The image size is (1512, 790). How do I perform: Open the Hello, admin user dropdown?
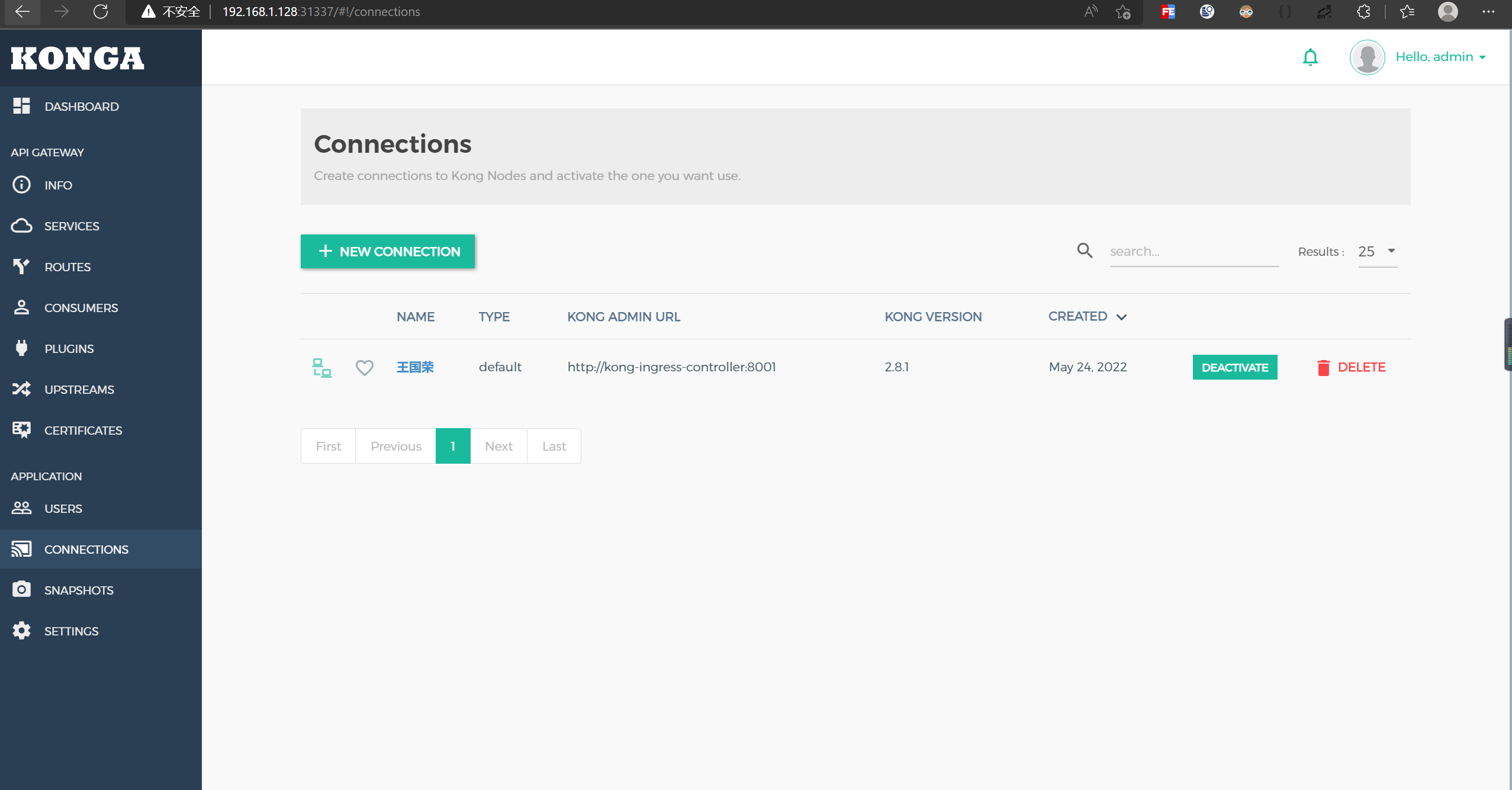[x=1440, y=57]
